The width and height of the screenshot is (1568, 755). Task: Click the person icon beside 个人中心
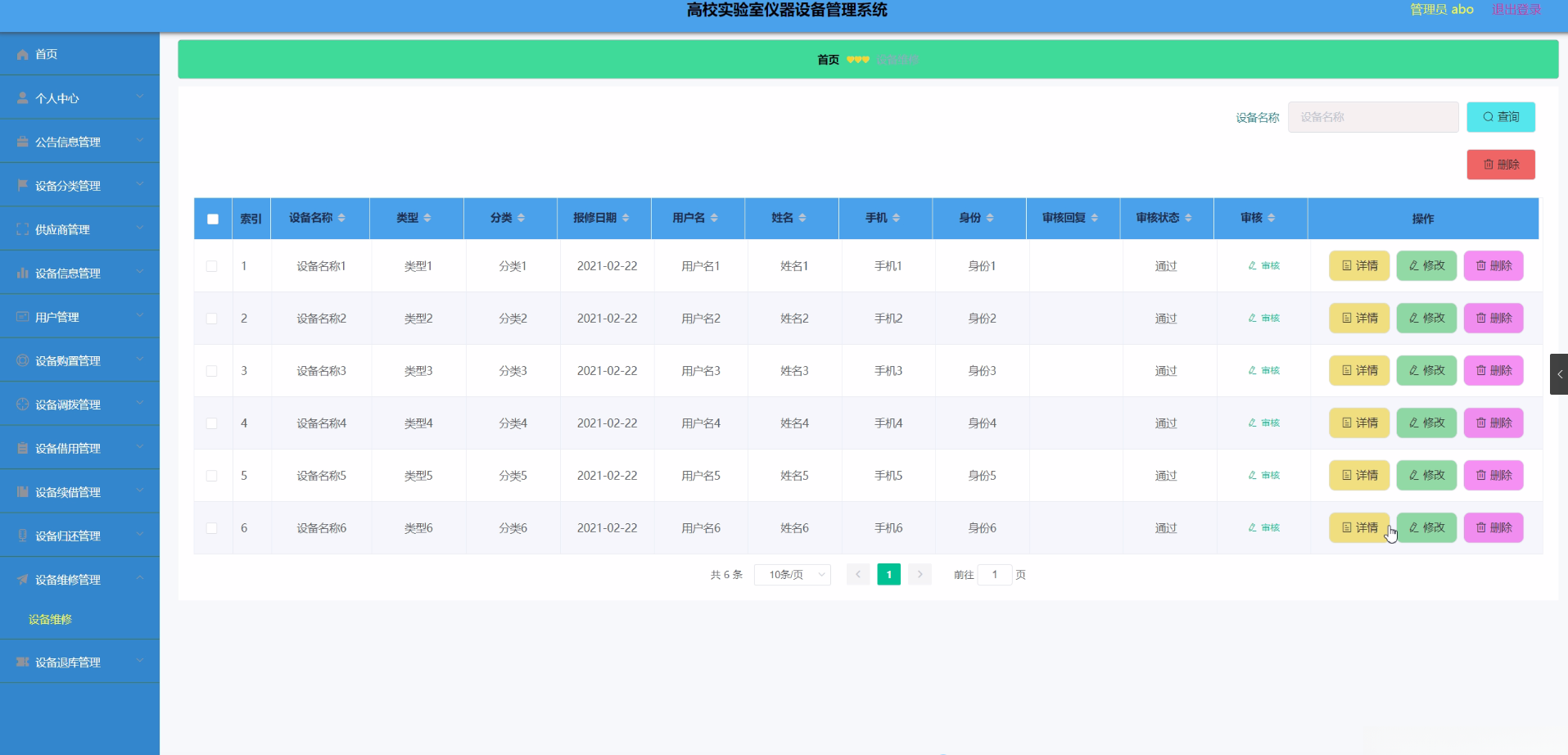click(22, 97)
